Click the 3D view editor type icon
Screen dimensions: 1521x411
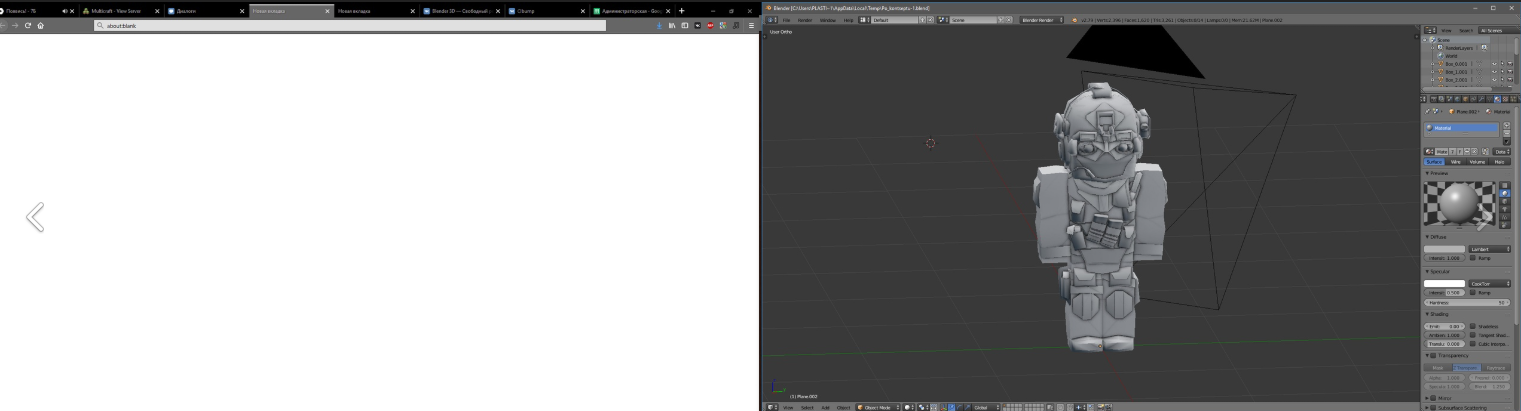pos(772,407)
